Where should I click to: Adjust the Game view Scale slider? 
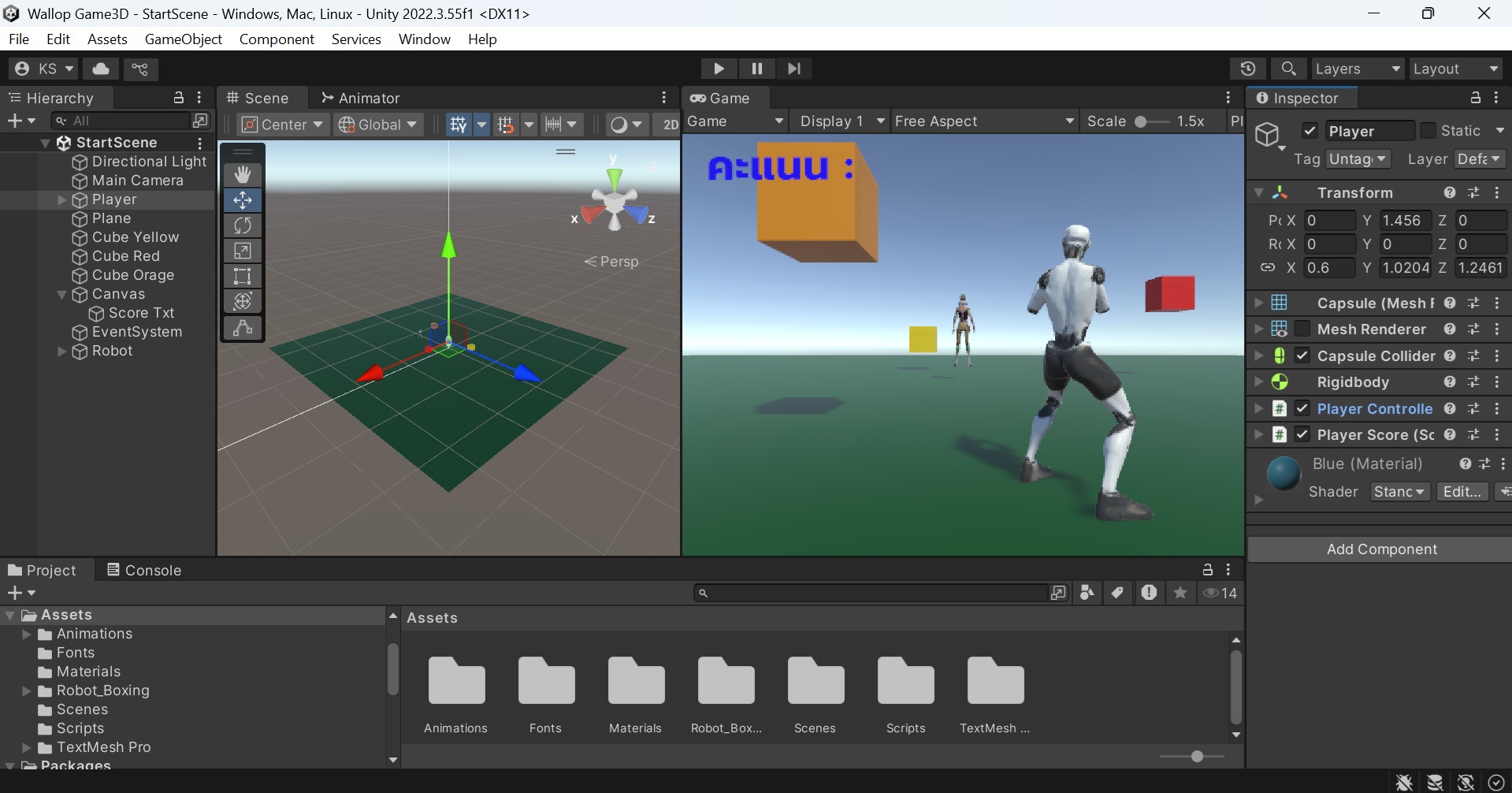click(1141, 121)
